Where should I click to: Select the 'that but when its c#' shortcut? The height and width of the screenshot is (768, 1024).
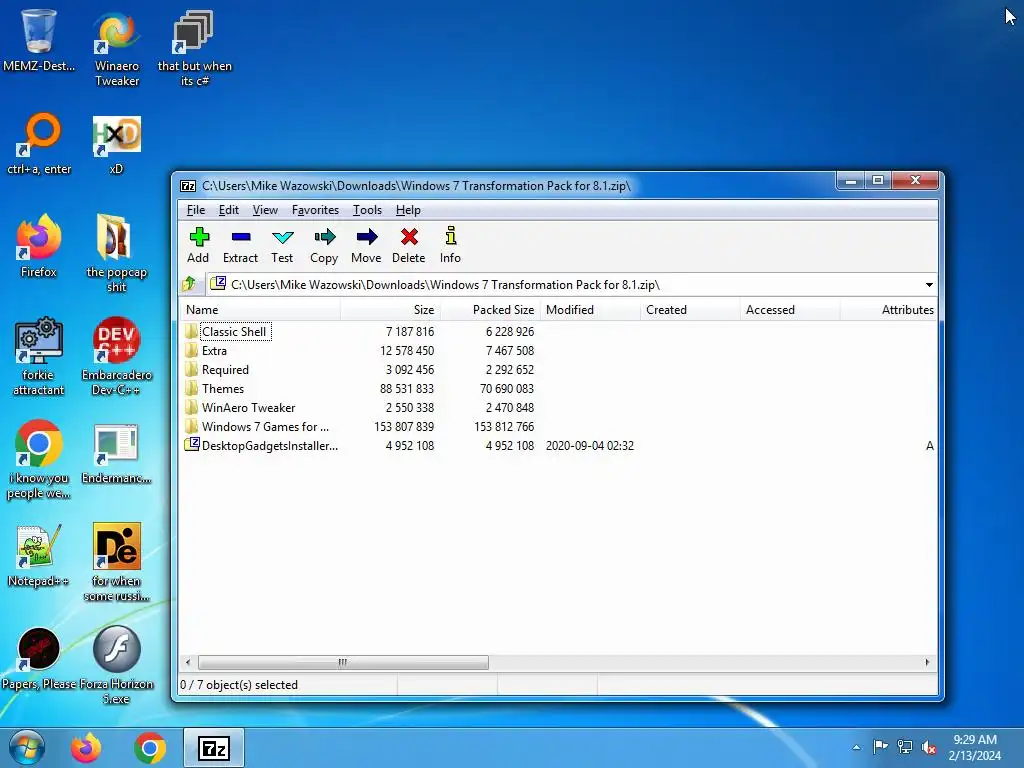coord(195,48)
